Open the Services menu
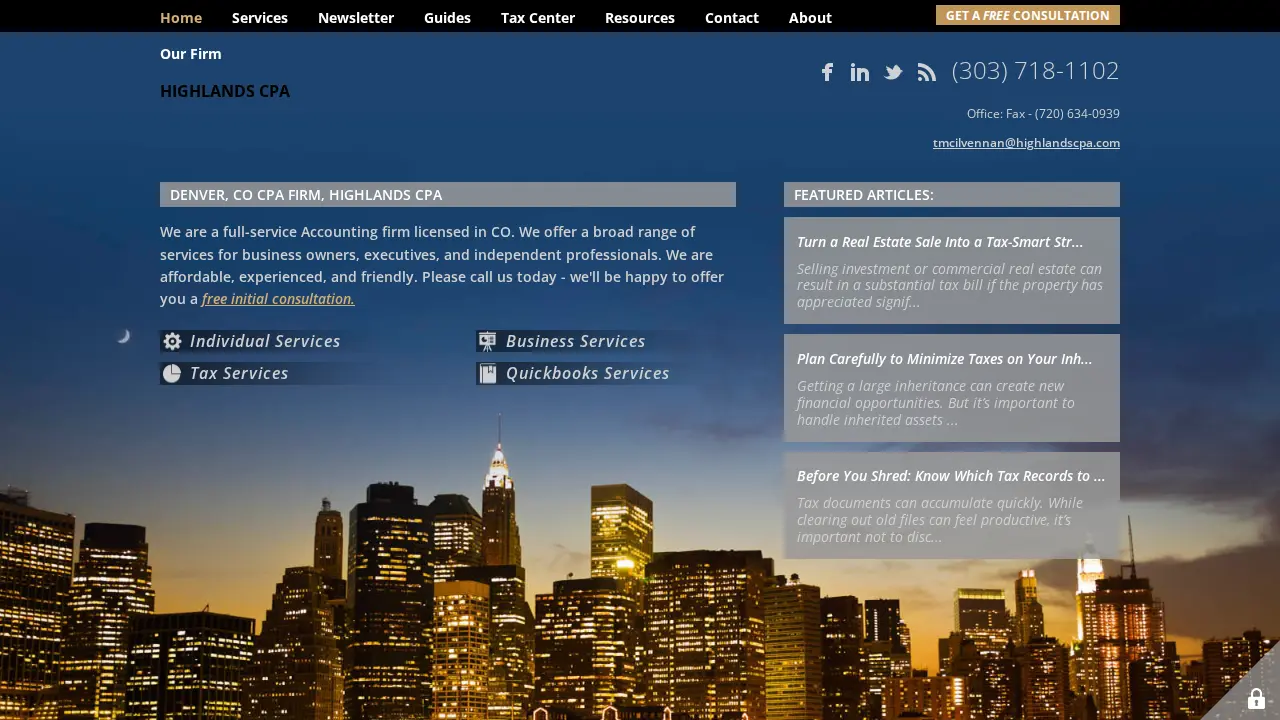 click(260, 18)
